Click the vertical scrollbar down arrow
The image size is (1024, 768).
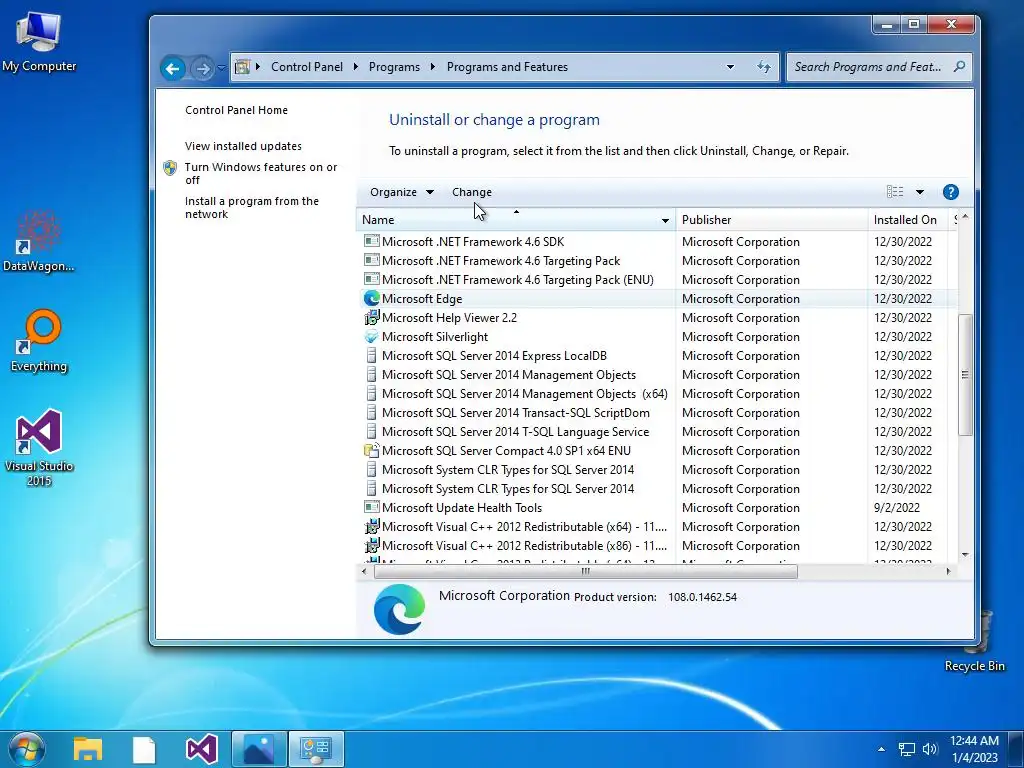click(965, 555)
